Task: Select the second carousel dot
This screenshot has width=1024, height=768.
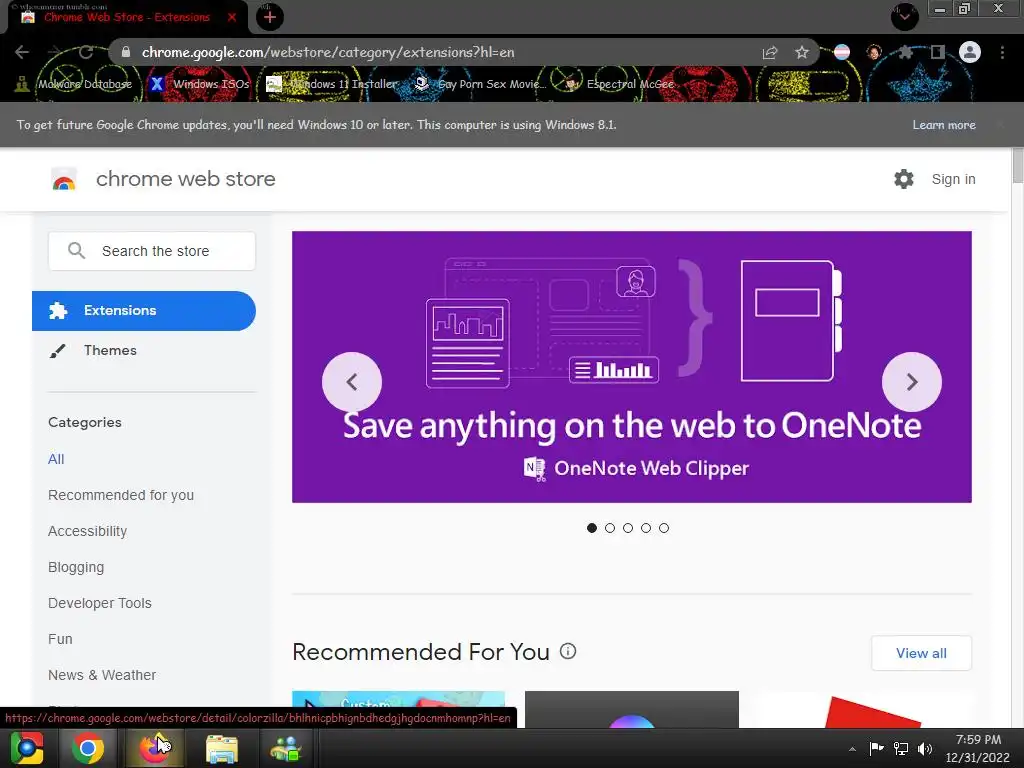Action: pyautogui.click(x=610, y=528)
